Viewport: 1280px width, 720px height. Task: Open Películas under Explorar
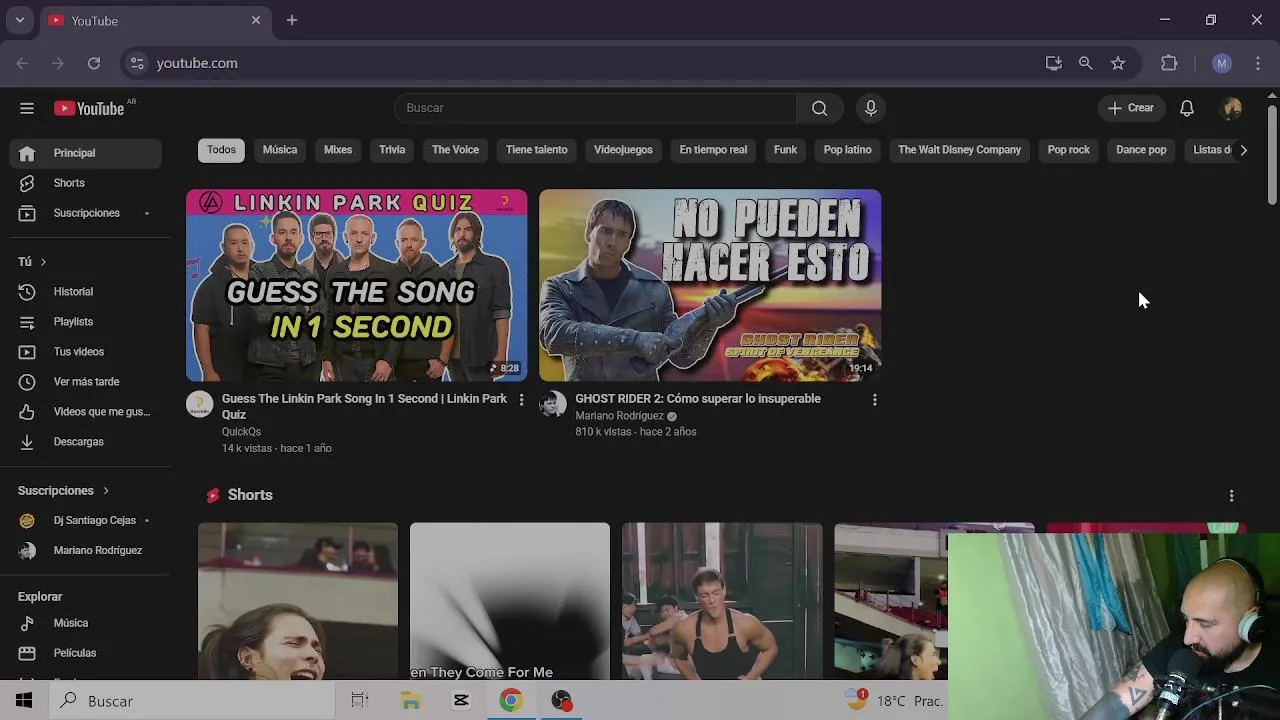pyautogui.click(x=85, y=653)
